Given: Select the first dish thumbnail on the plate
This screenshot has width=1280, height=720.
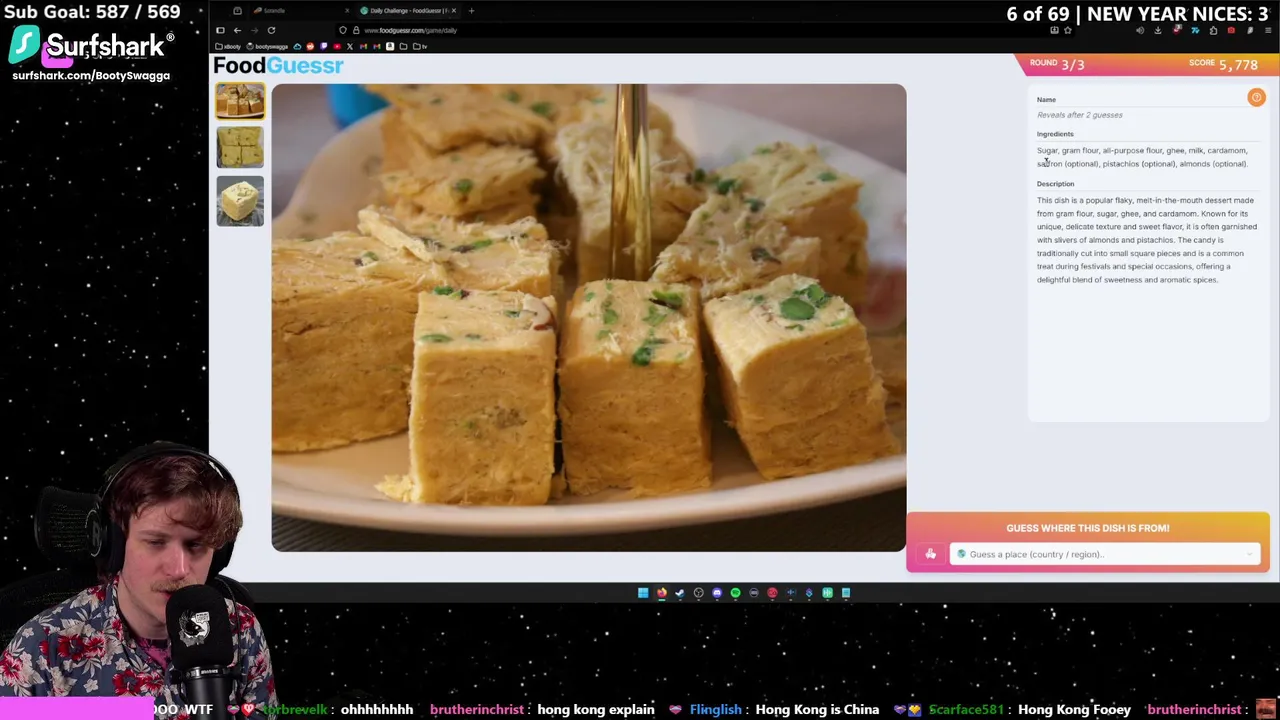Looking at the screenshot, I should pos(240,102).
